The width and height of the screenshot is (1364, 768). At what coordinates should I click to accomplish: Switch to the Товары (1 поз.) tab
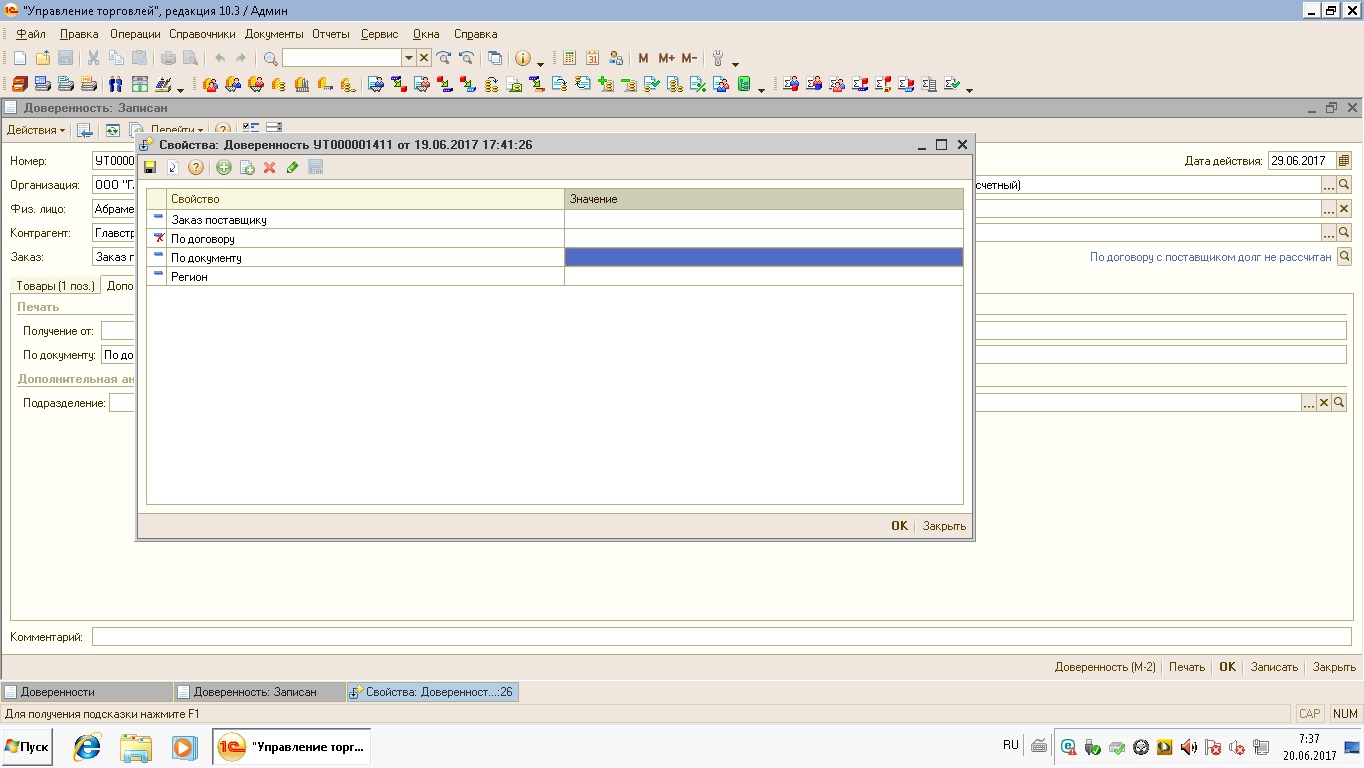[x=55, y=286]
